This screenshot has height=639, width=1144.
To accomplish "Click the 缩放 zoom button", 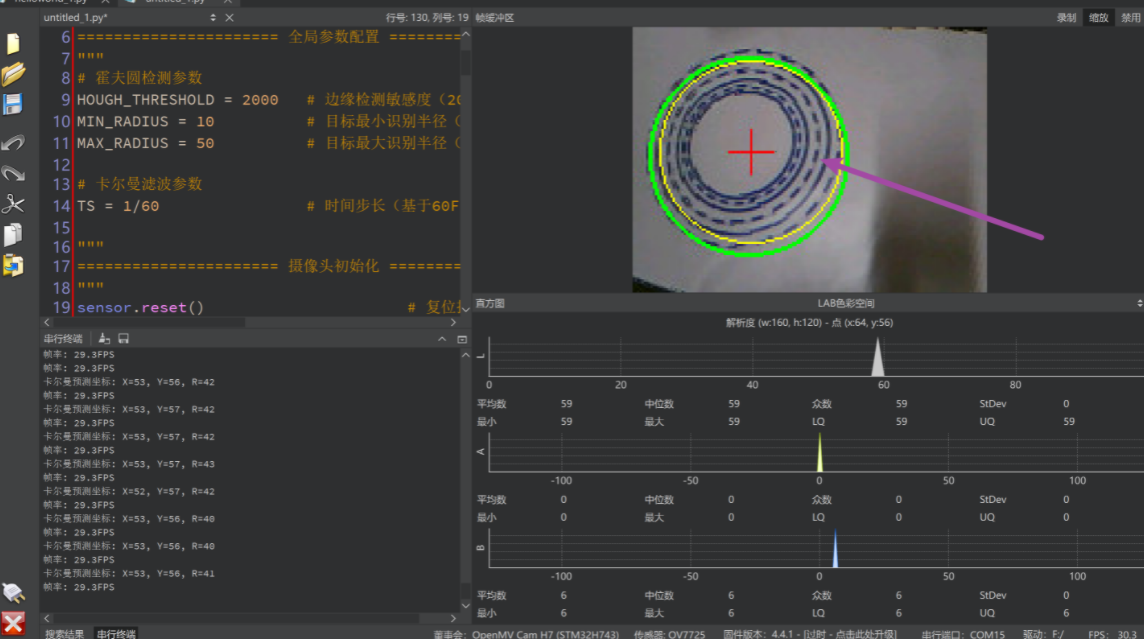I will point(1099,18).
